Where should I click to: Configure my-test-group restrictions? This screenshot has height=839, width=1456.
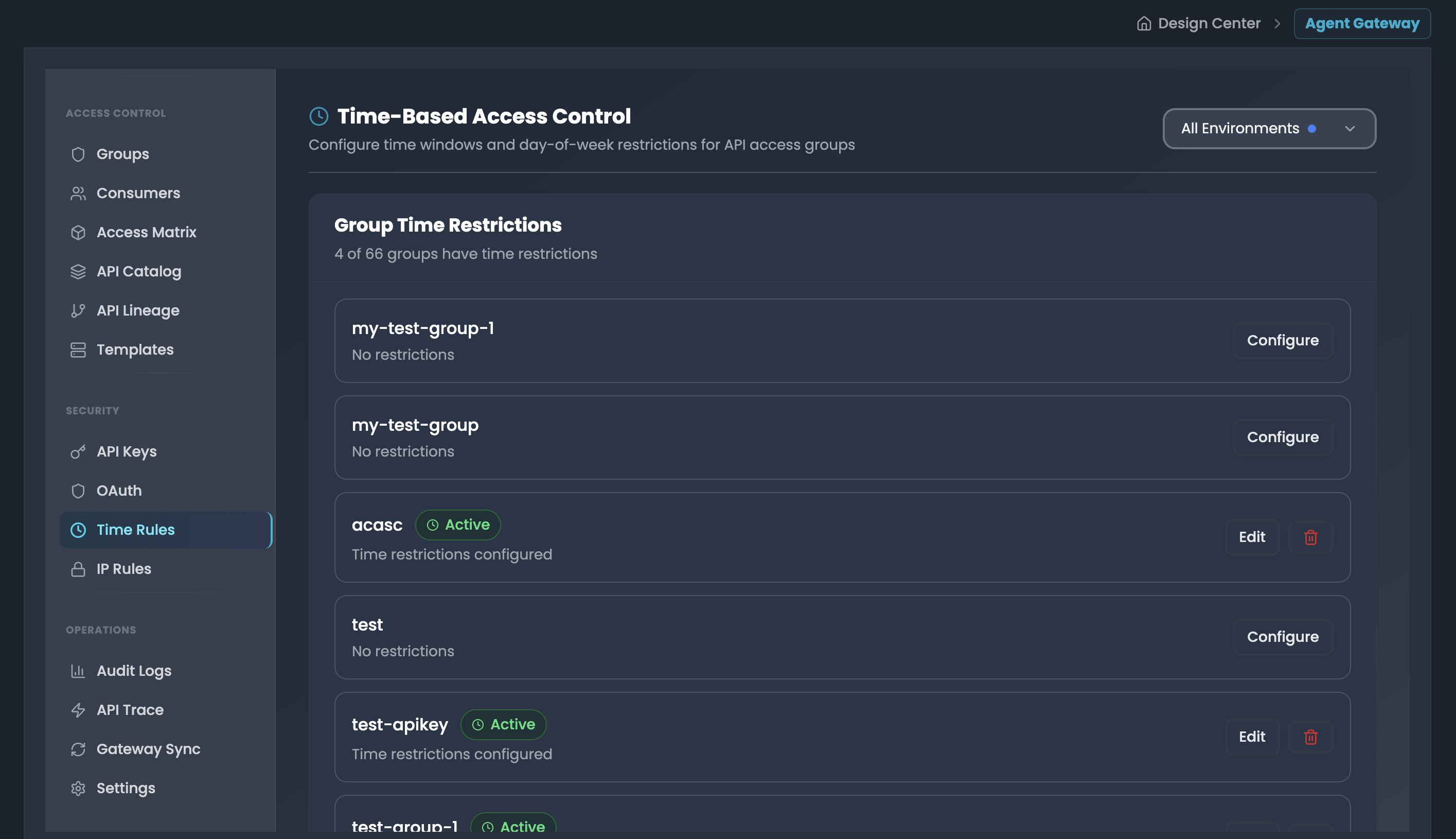tap(1283, 438)
